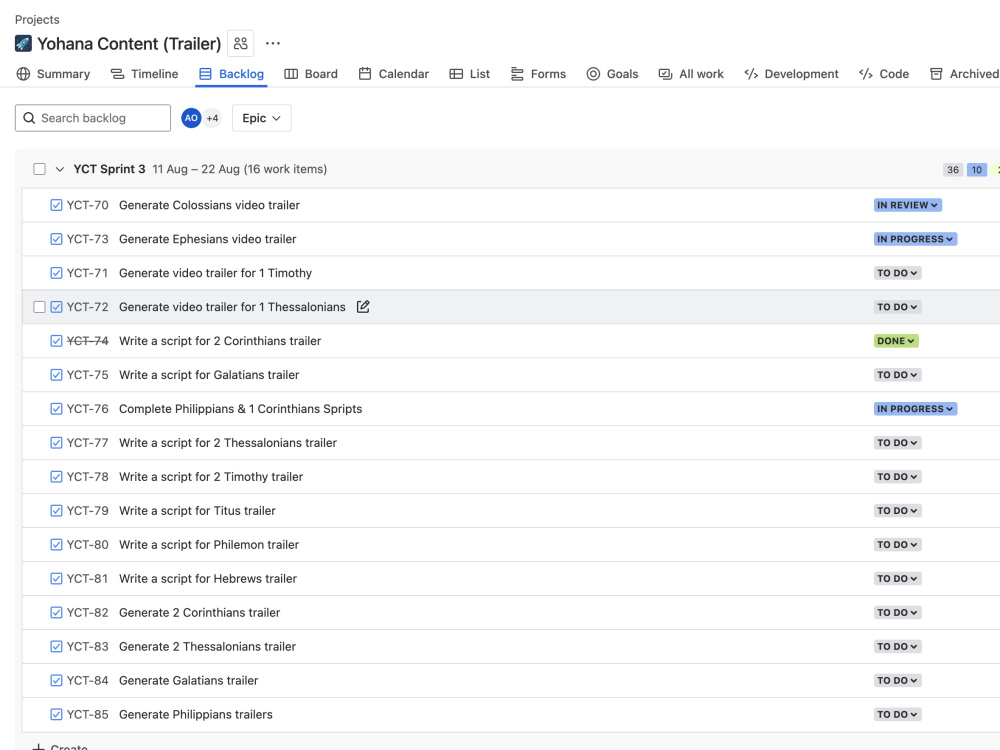
Task: Open the Epic filter dropdown
Action: pyautogui.click(x=261, y=118)
